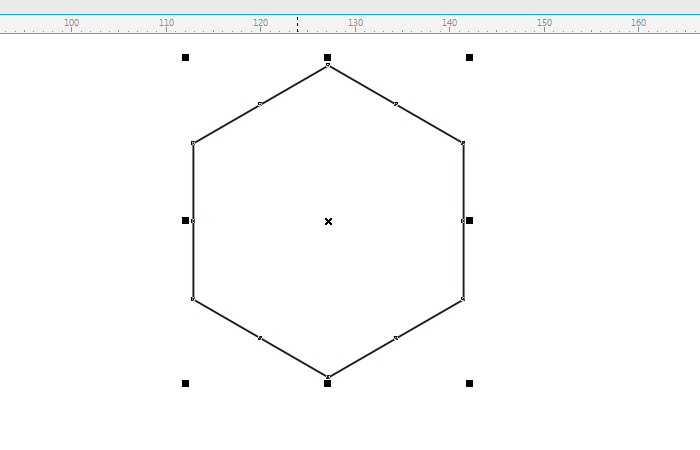700x450 pixels.
Task: Select the hexagon's lower-left vertex node
Action: pos(193,299)
